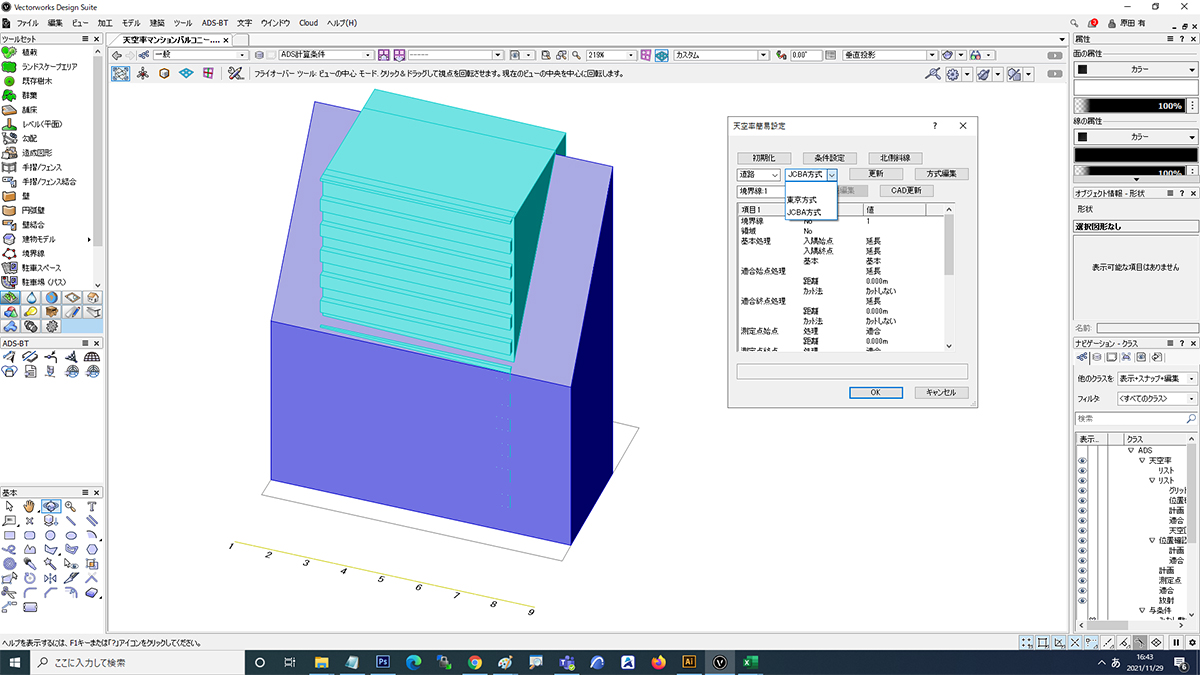Select the Text tool in 基本 palette
The width and height of the screenshot is (1200, 675).
pyautogui.click(x=92, y=506)
